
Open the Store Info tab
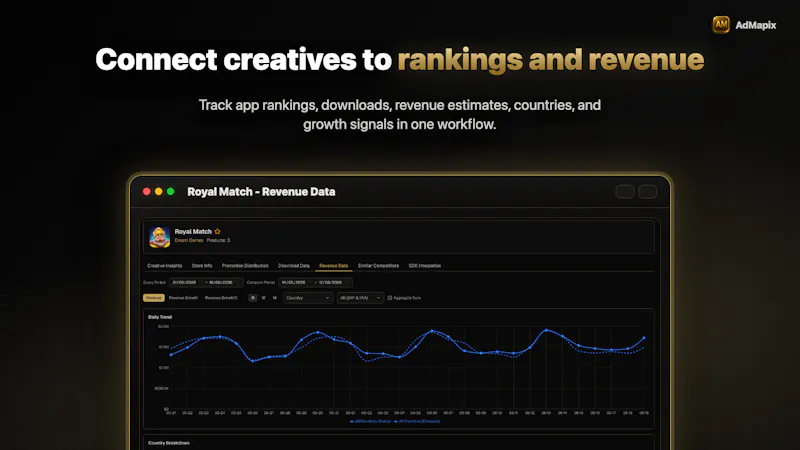click(x=202, y=266)
